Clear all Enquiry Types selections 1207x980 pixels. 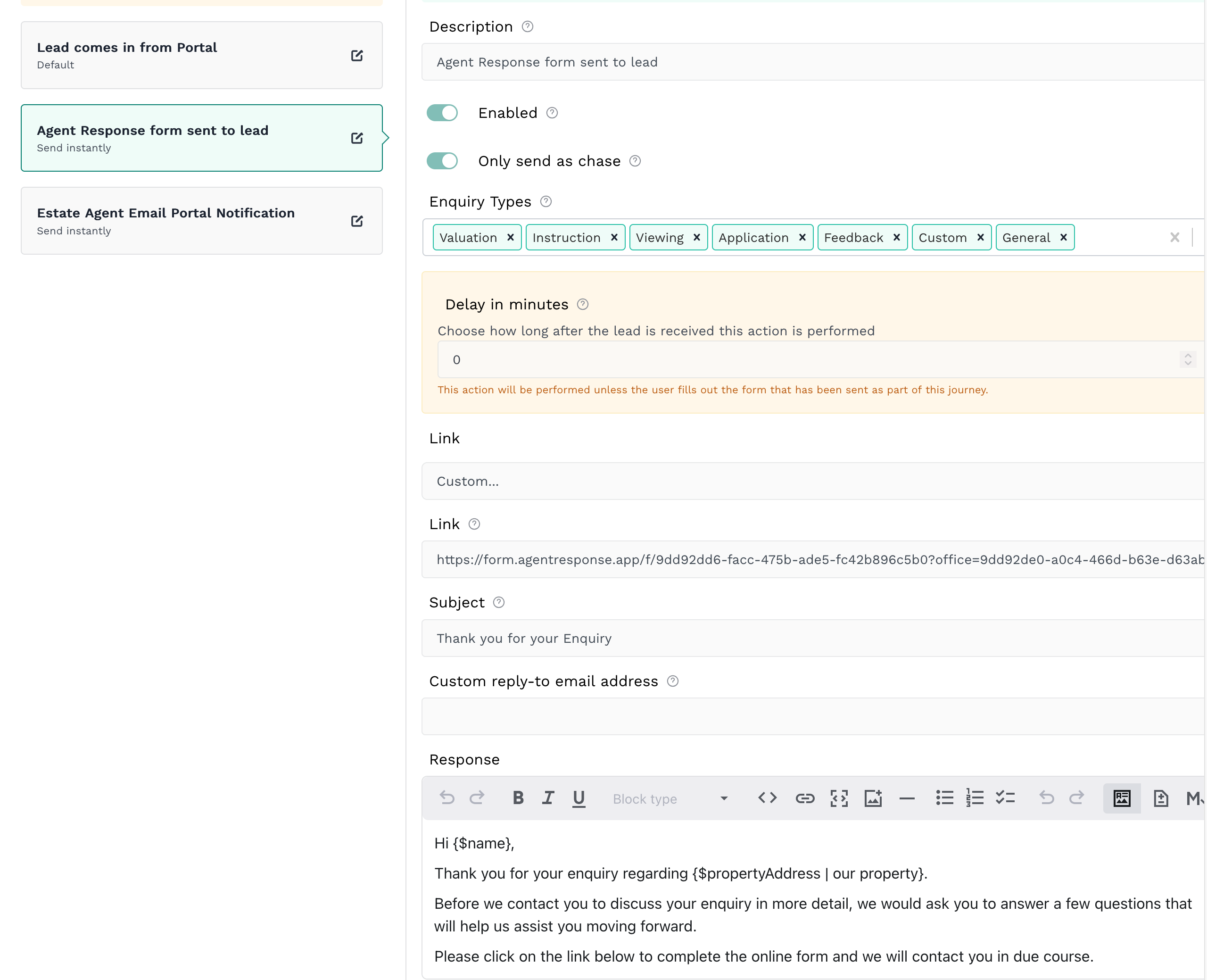tap(1174, 237)
